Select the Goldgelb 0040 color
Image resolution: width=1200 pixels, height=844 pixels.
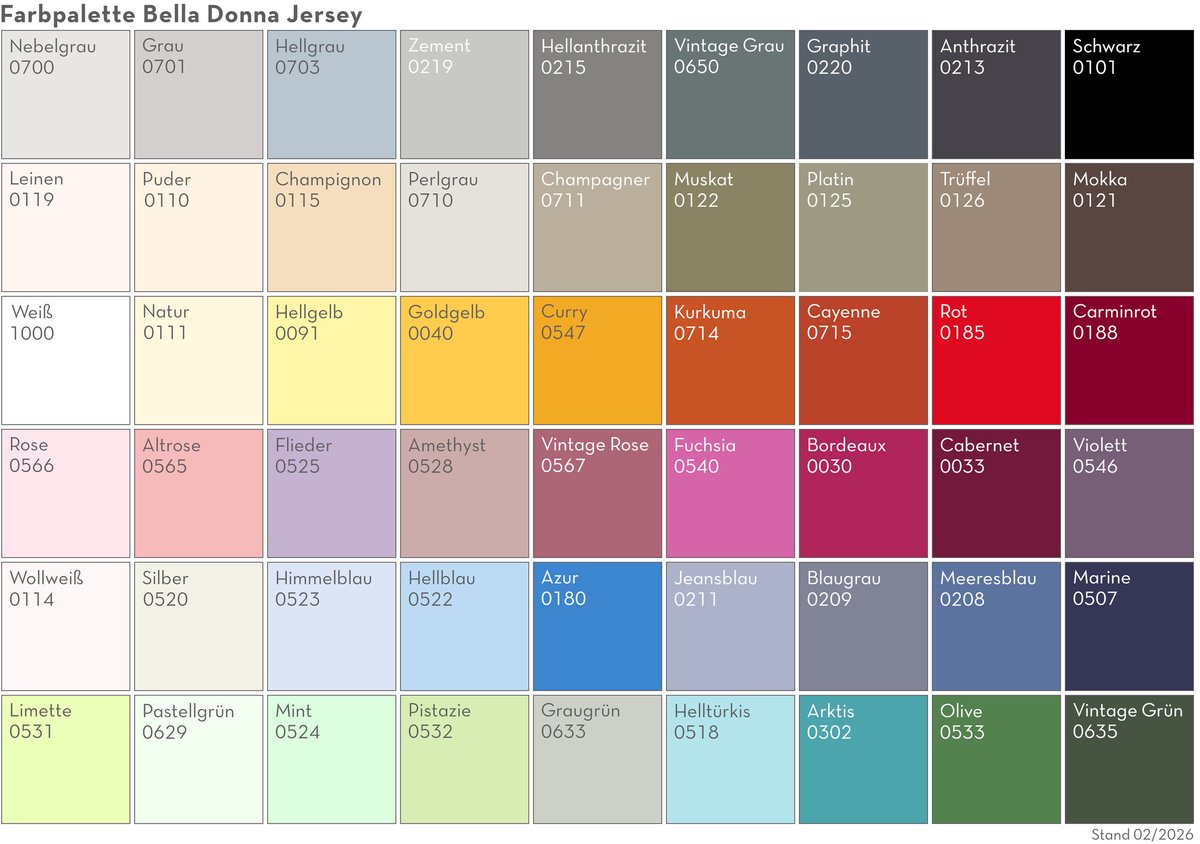465,360
